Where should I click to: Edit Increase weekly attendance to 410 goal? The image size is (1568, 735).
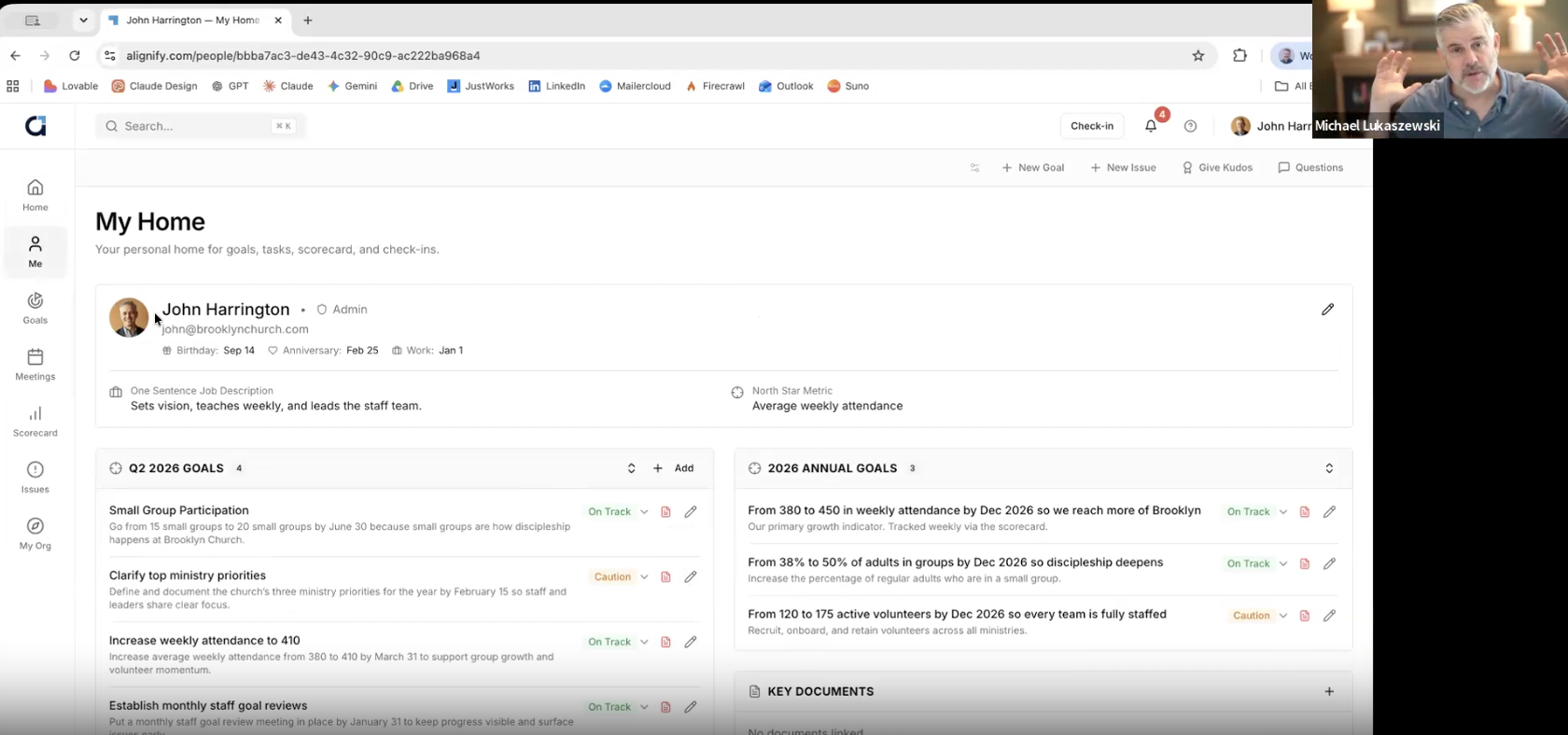pos(691,642)
